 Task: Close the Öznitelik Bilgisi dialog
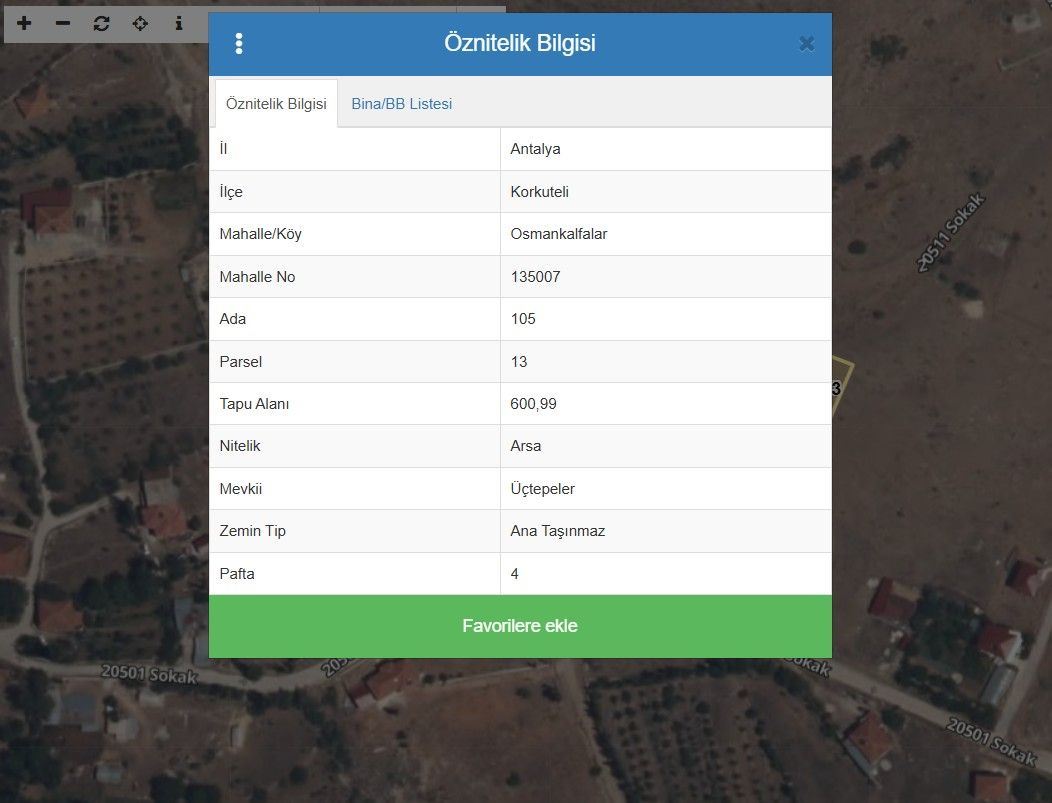(x=806, y=44)
